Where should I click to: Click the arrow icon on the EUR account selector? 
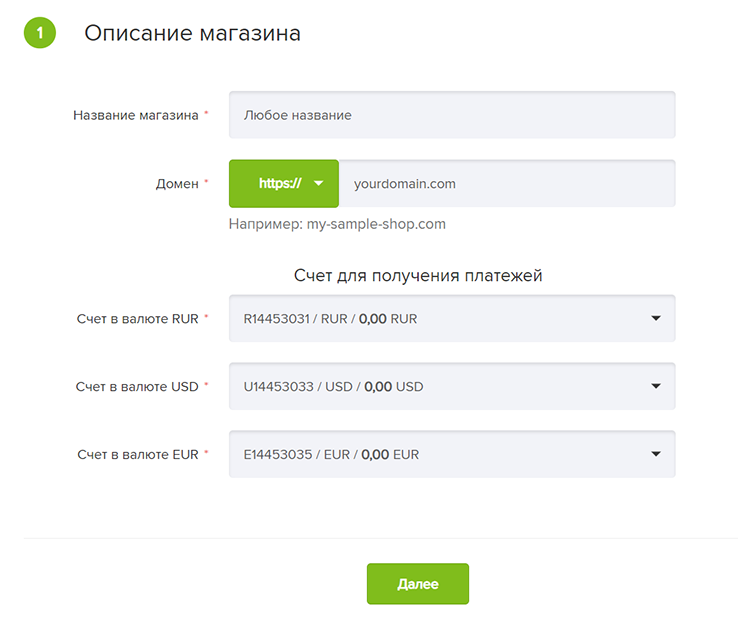point(656,454)
